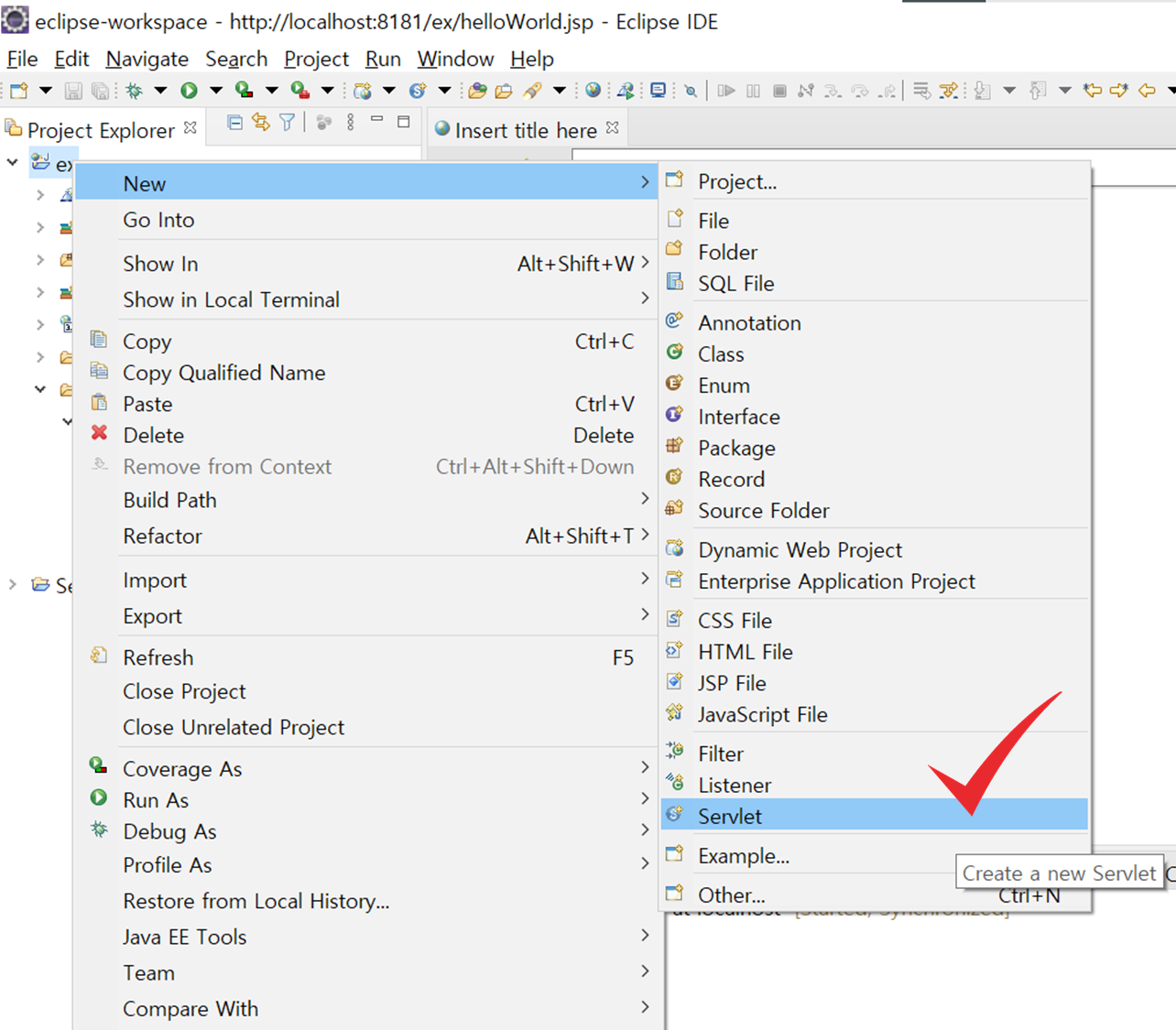
Task: Click the New wizard toolbar icon
Action: pyautogui.click(x=19, y=91)
